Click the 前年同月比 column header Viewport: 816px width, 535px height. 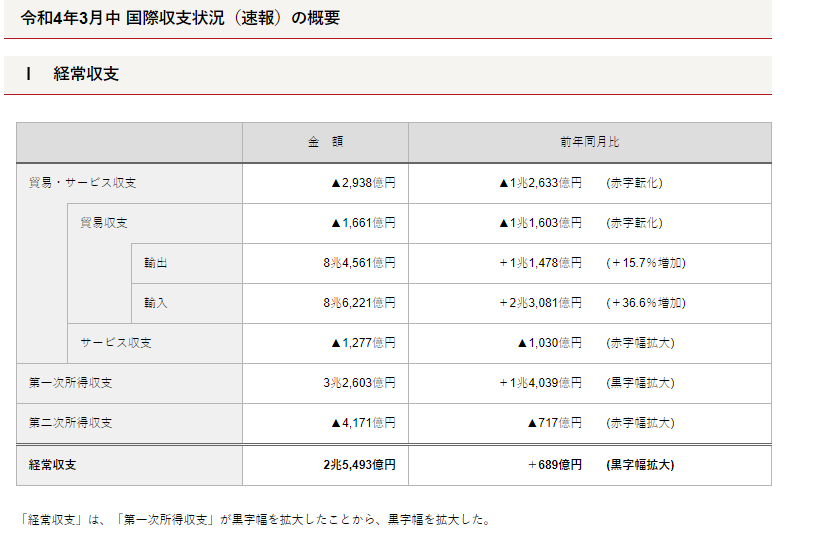(589, 142)
